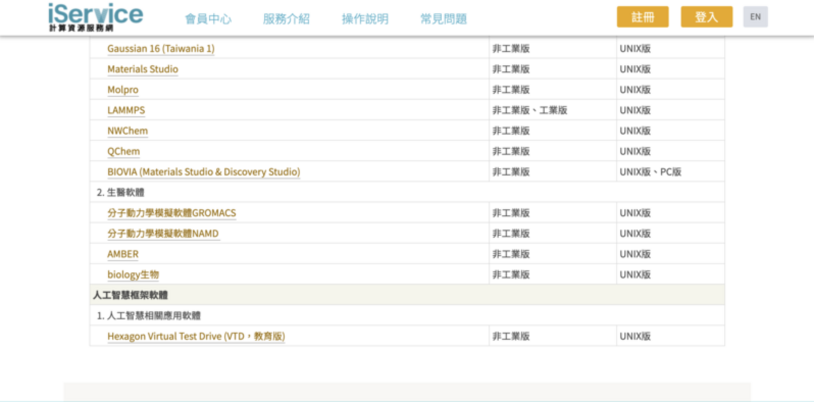Screen dimensions: 814x402
Task: Open the biology生物 link
Action: pyautogui.click(x=133, y=275)
